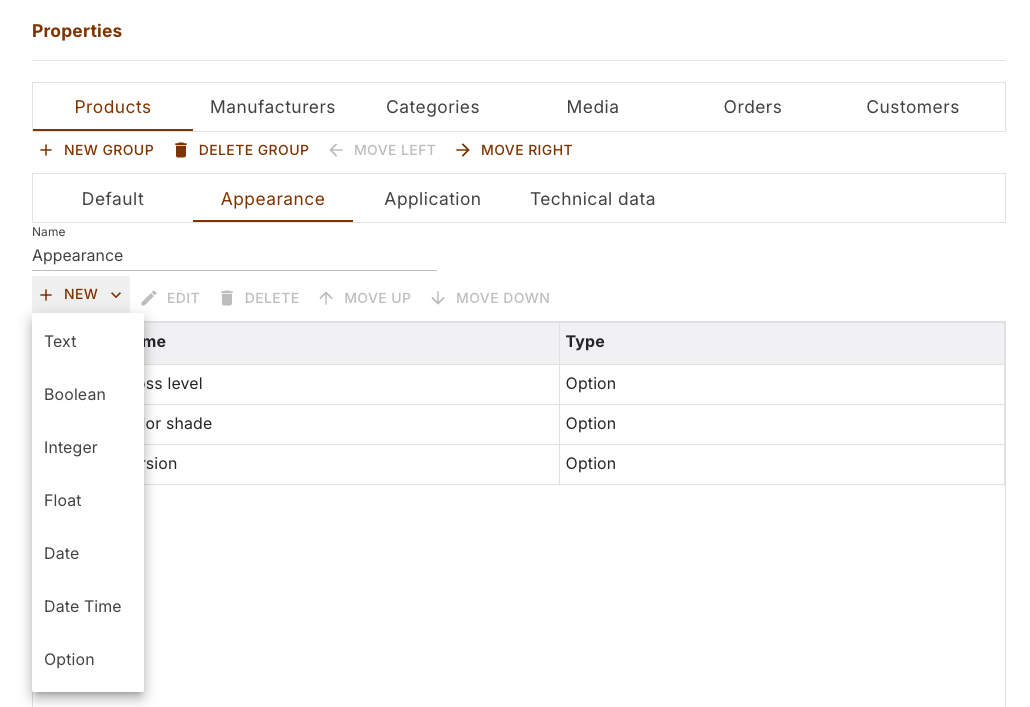Click the EDIT label
The height and width of the screenshot is (707, 1030).
pyautogui.click(x=183, y=298)
